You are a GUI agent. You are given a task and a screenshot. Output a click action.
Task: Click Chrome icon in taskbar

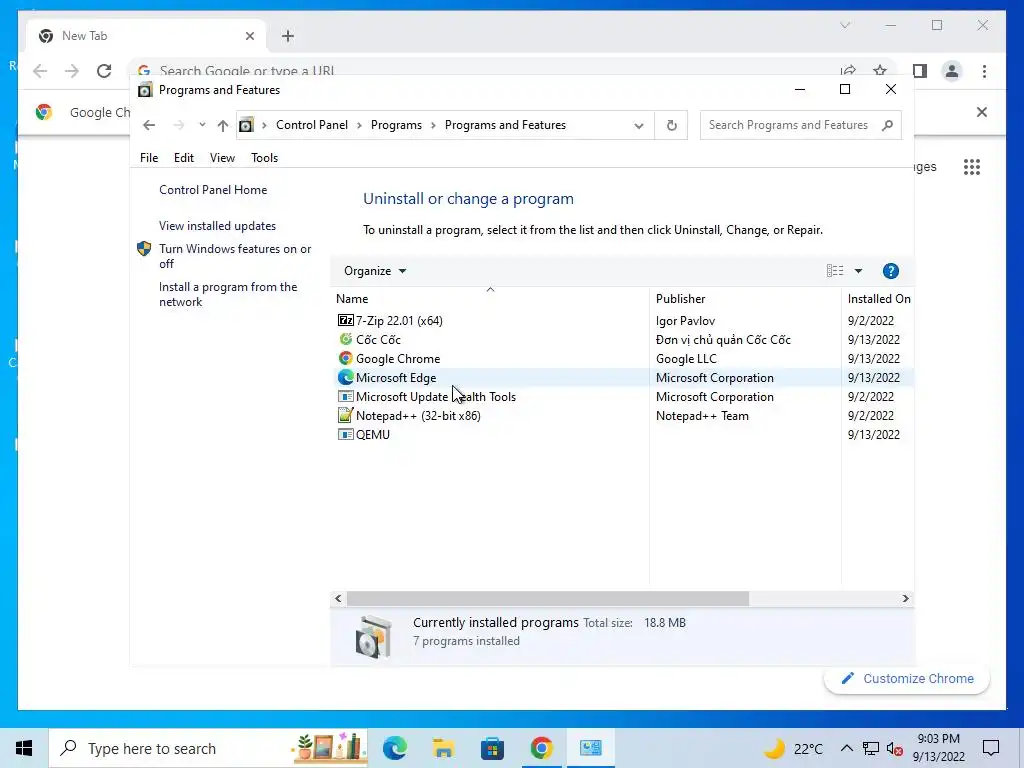(541, 748)
